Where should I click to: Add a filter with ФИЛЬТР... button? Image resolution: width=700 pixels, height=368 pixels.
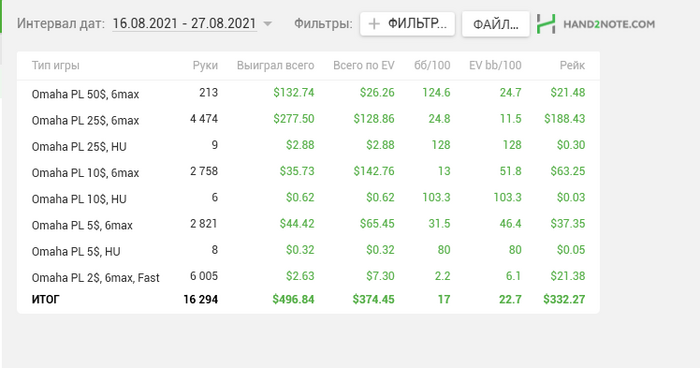(x=407, y=24)
